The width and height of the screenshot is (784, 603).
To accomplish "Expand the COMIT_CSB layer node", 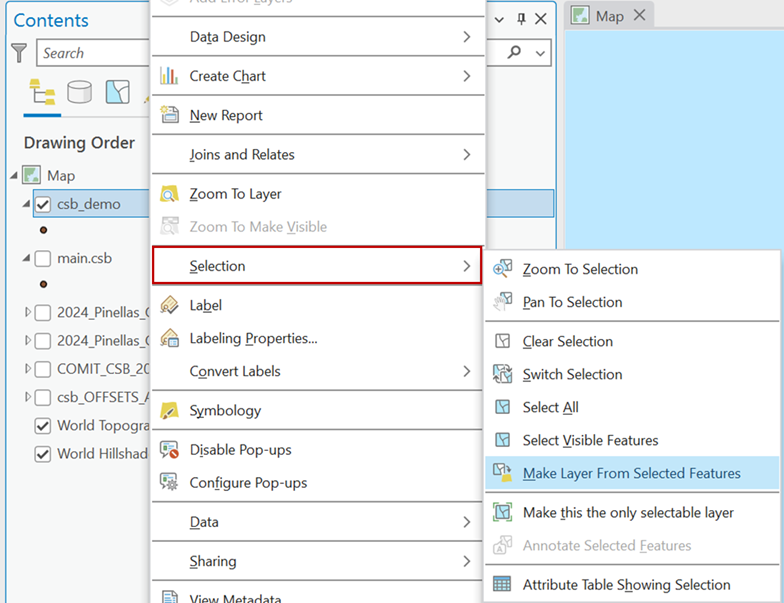I will point(27,369).
